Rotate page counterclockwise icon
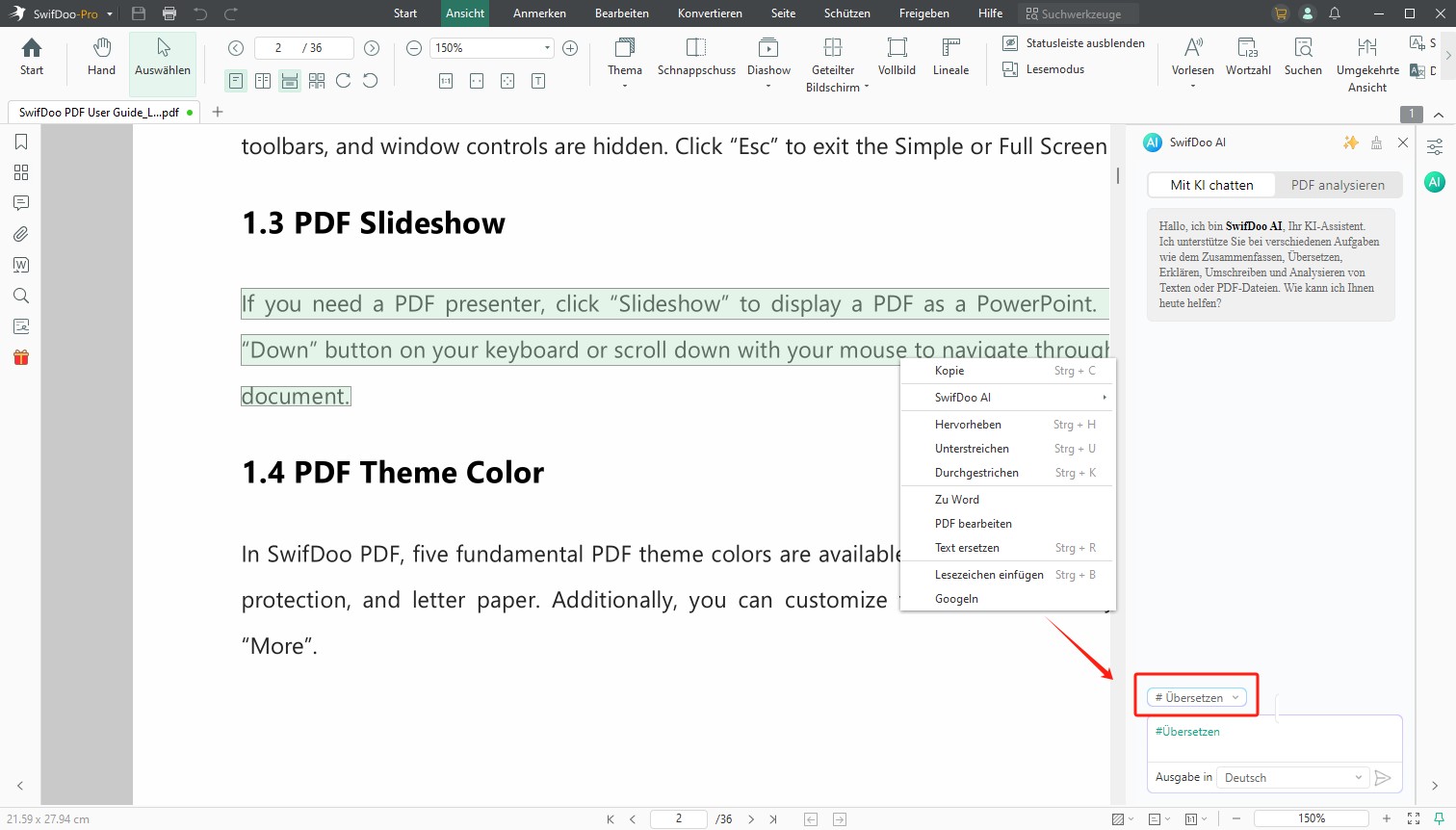Viewport: 1456px width, 830px height. (x=371, y=81)
